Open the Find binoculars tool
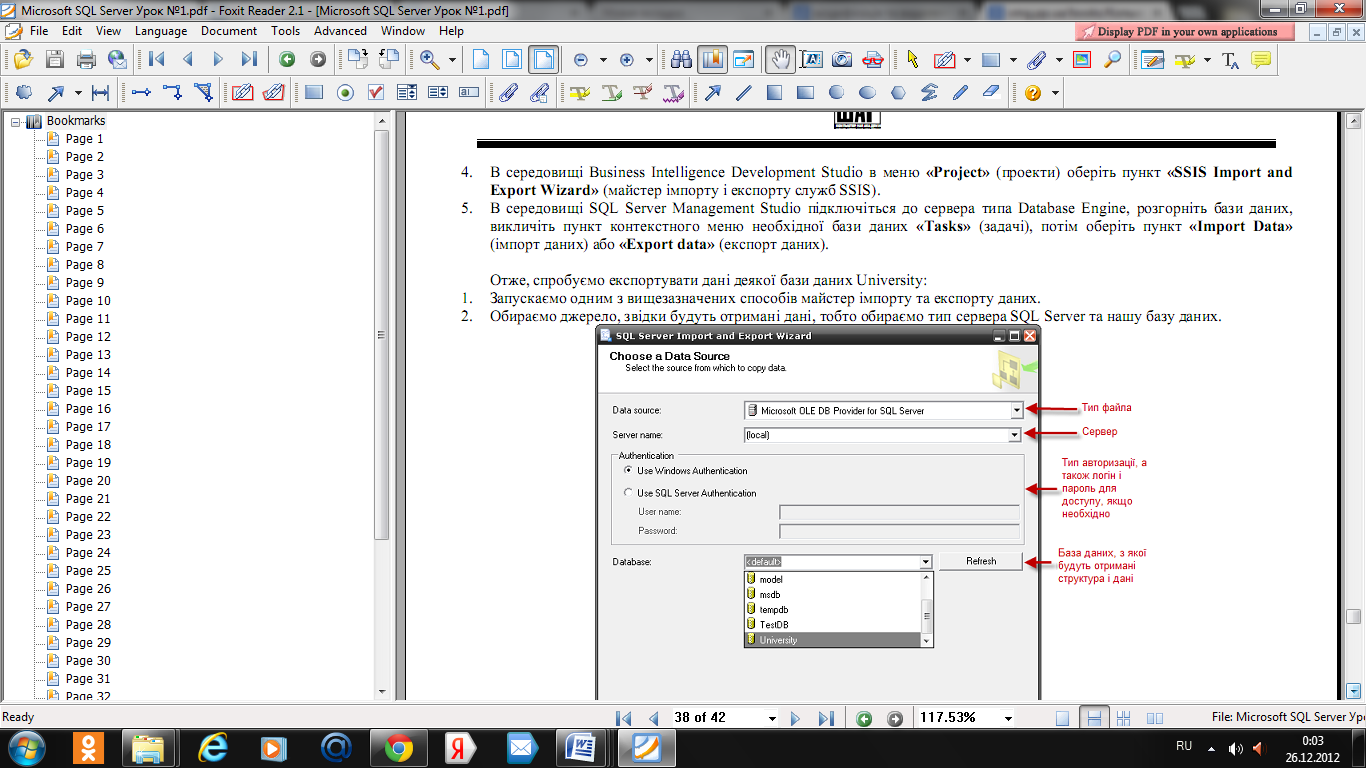This screenshot has height=768, width=1366. (x=681, y=59)
